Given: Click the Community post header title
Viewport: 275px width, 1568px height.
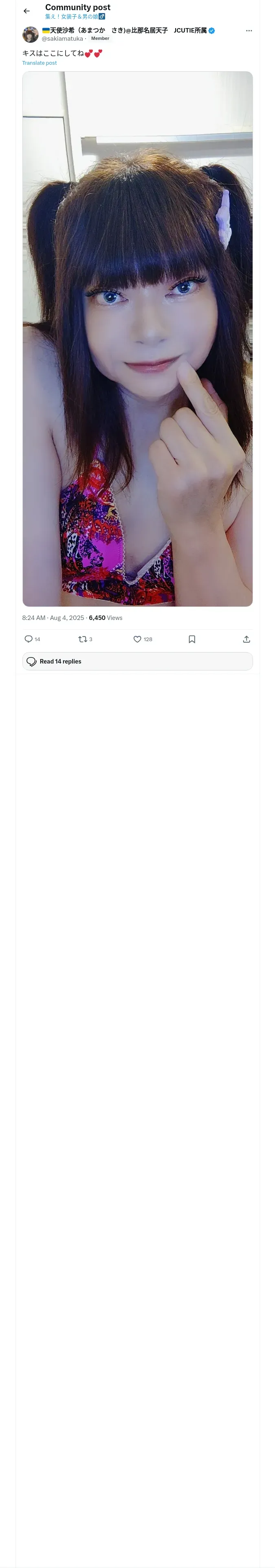Looking at the screenshot, I should [x=77, y=7].
